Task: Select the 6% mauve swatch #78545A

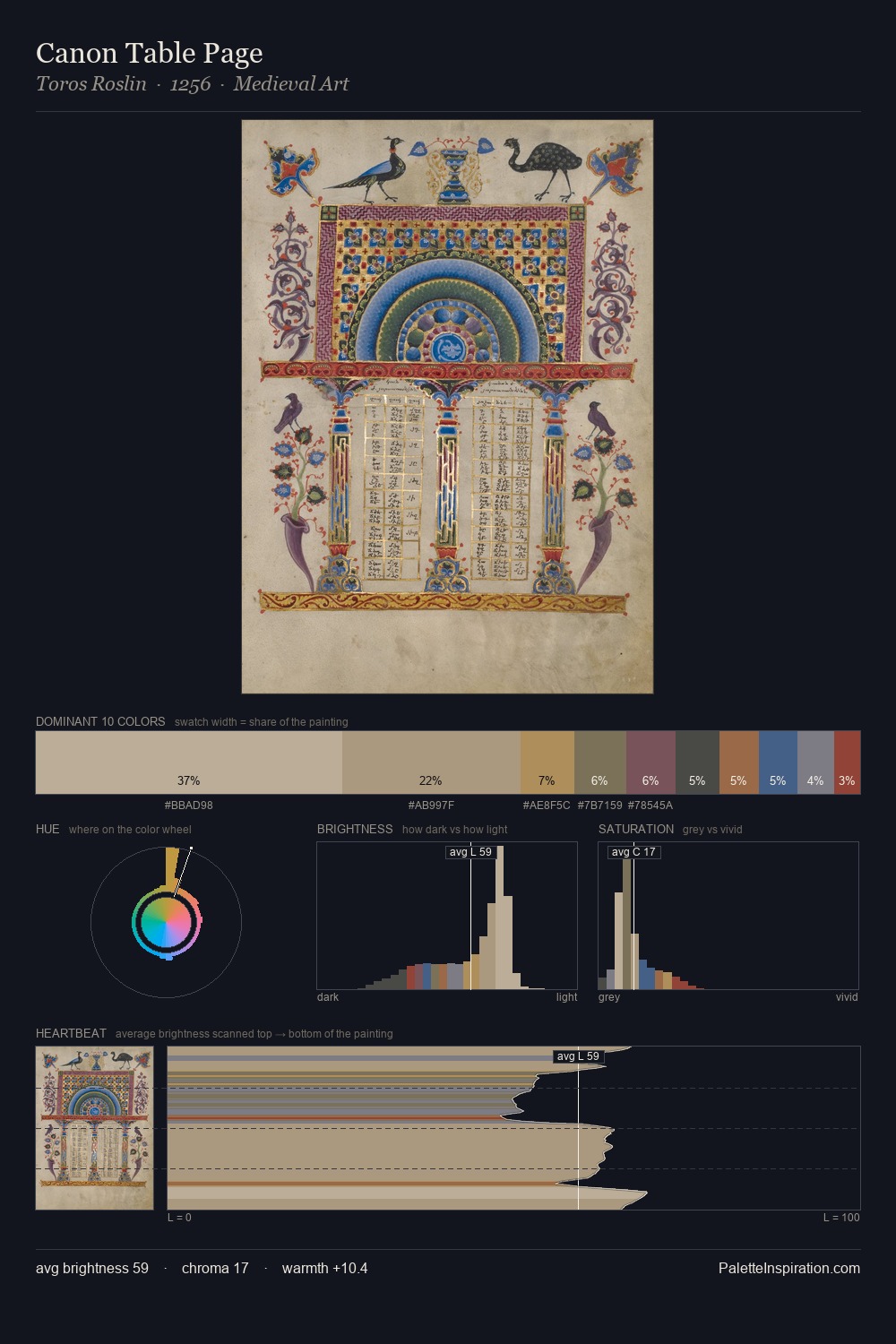Action: click(x=651, y=762)
